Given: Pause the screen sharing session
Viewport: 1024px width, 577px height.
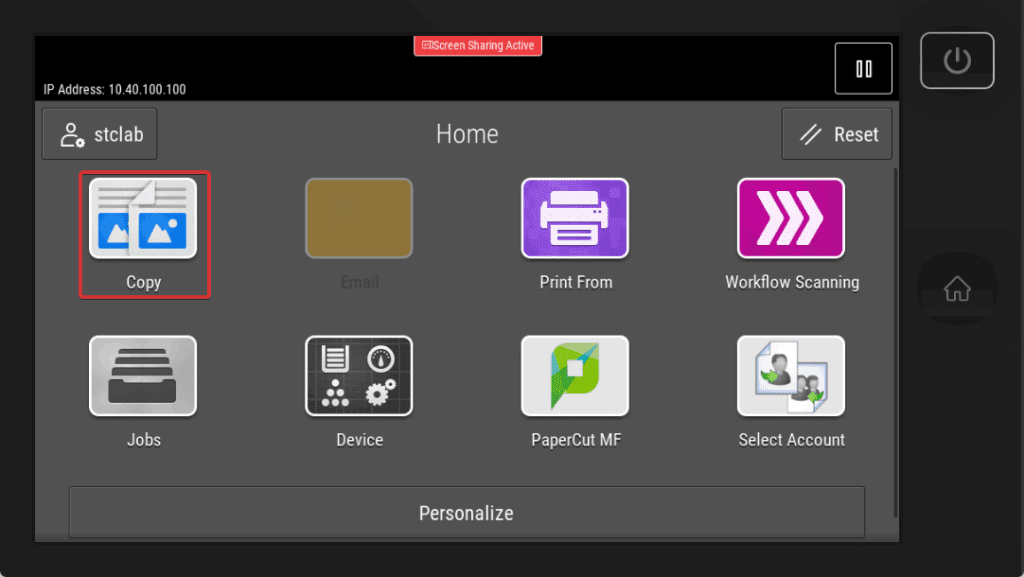Looking at the screenshot, I should click(x=863, y=68).
